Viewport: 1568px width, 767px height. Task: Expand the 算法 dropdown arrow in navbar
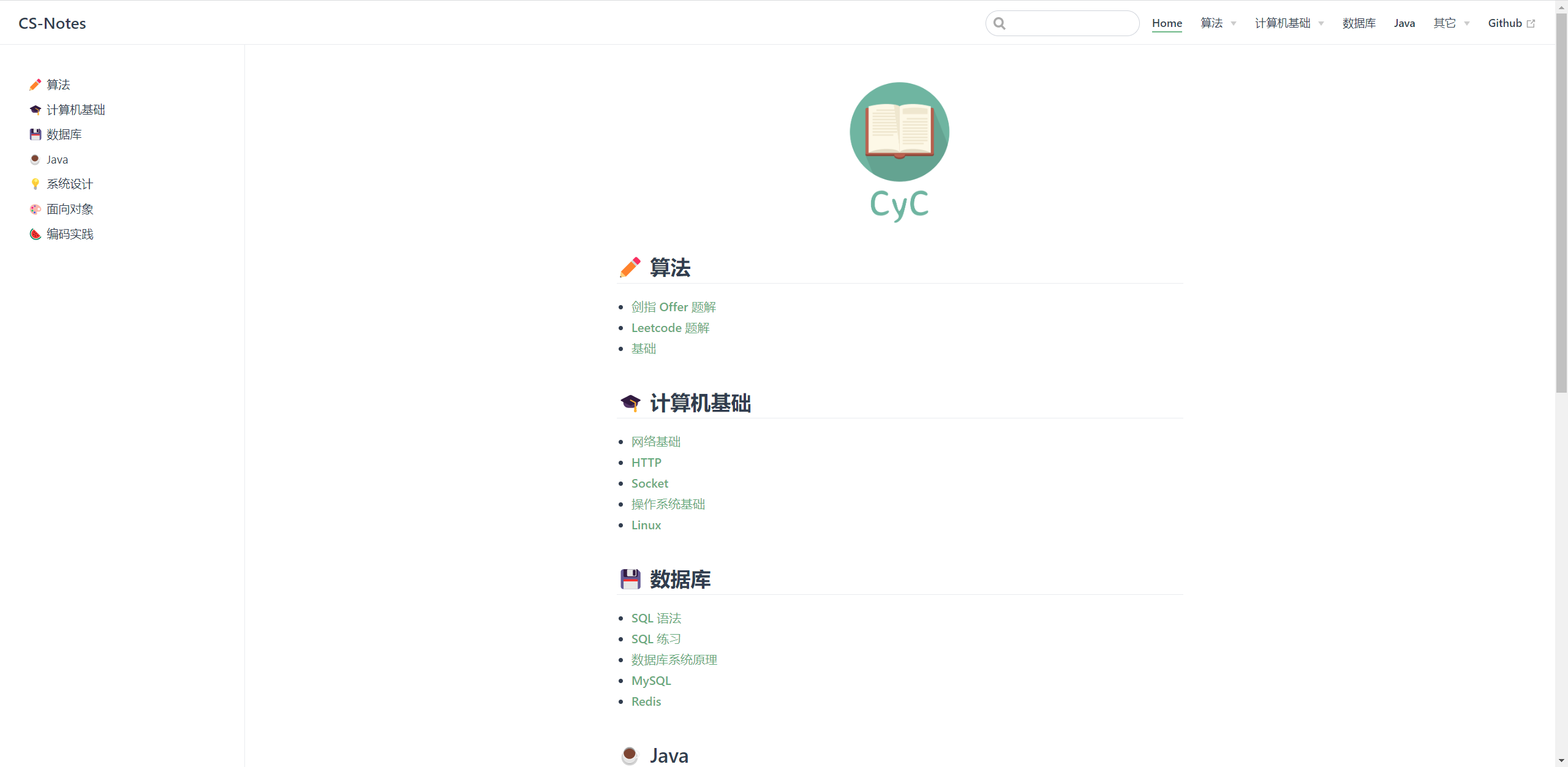(1234, 24)
